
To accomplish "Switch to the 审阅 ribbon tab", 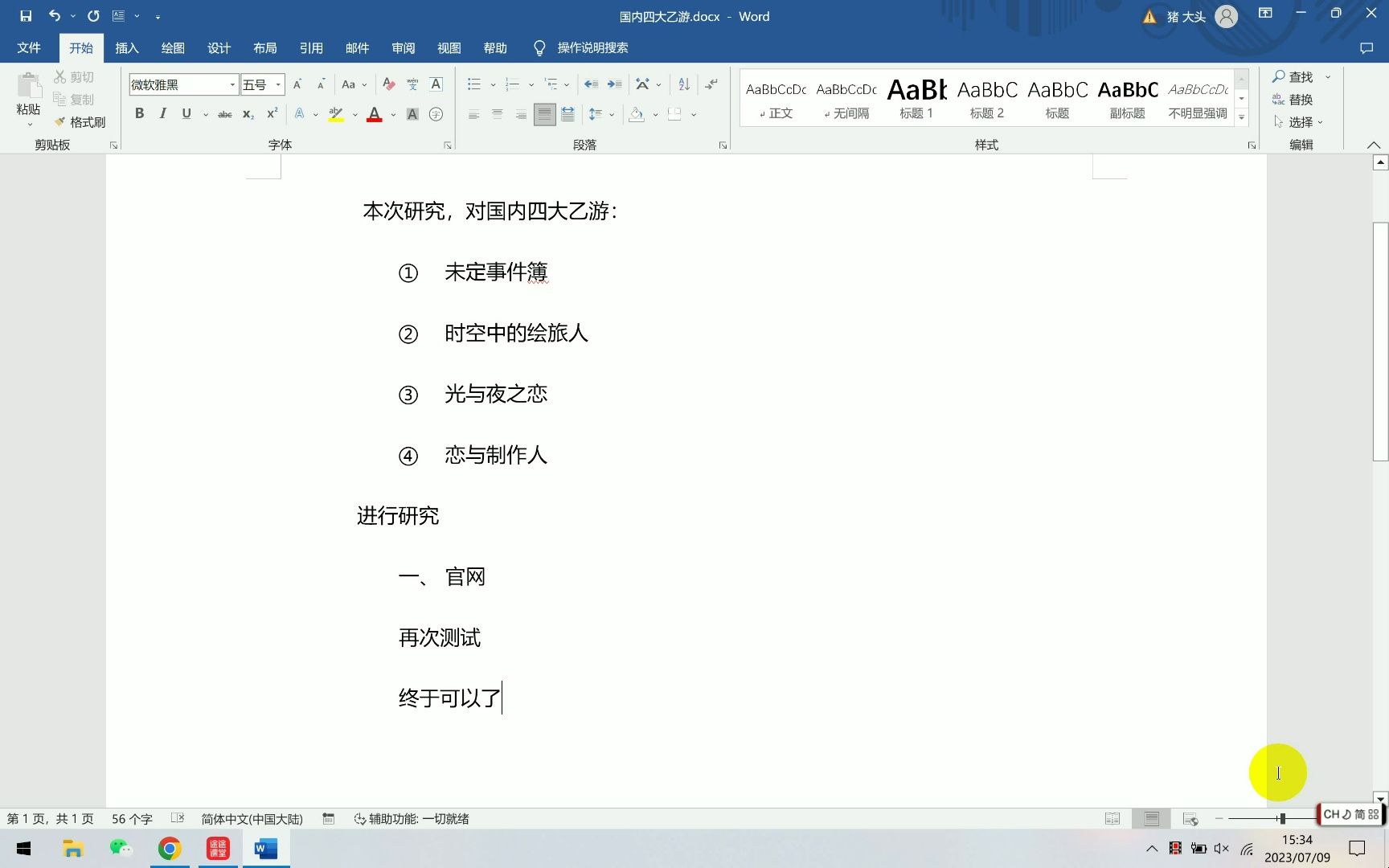I will pos(404,47).
